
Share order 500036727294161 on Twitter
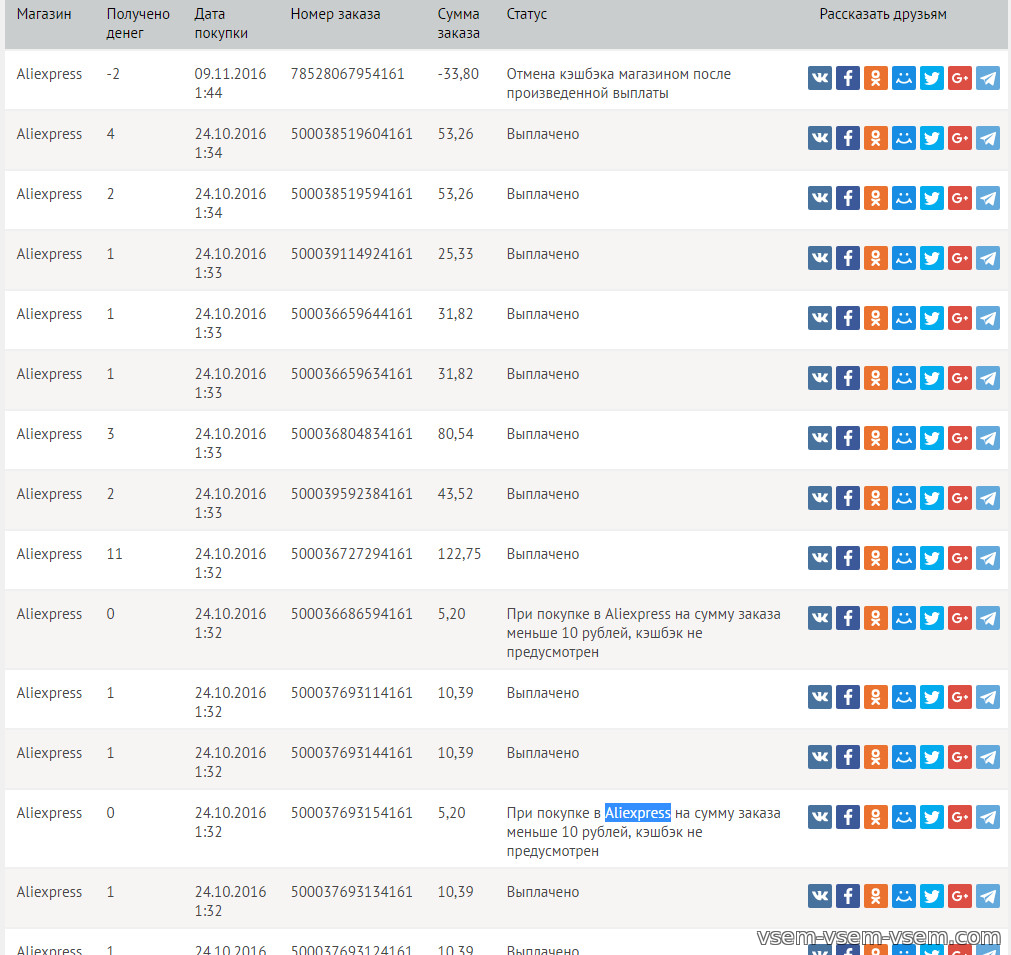click(x=932, y=558)
